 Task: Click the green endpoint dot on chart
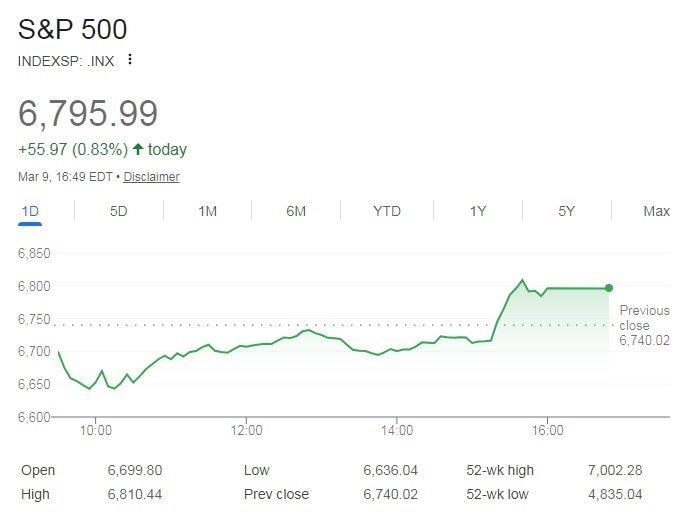pos(609,288)
